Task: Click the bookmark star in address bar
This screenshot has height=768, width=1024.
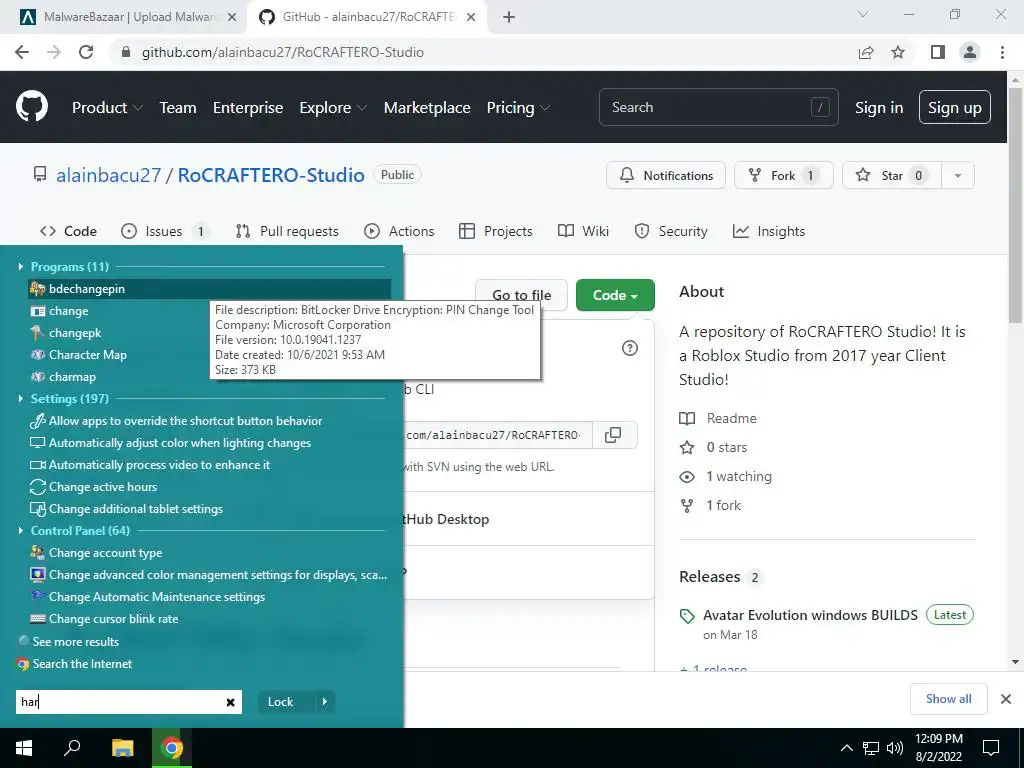Action: point(898,52)
